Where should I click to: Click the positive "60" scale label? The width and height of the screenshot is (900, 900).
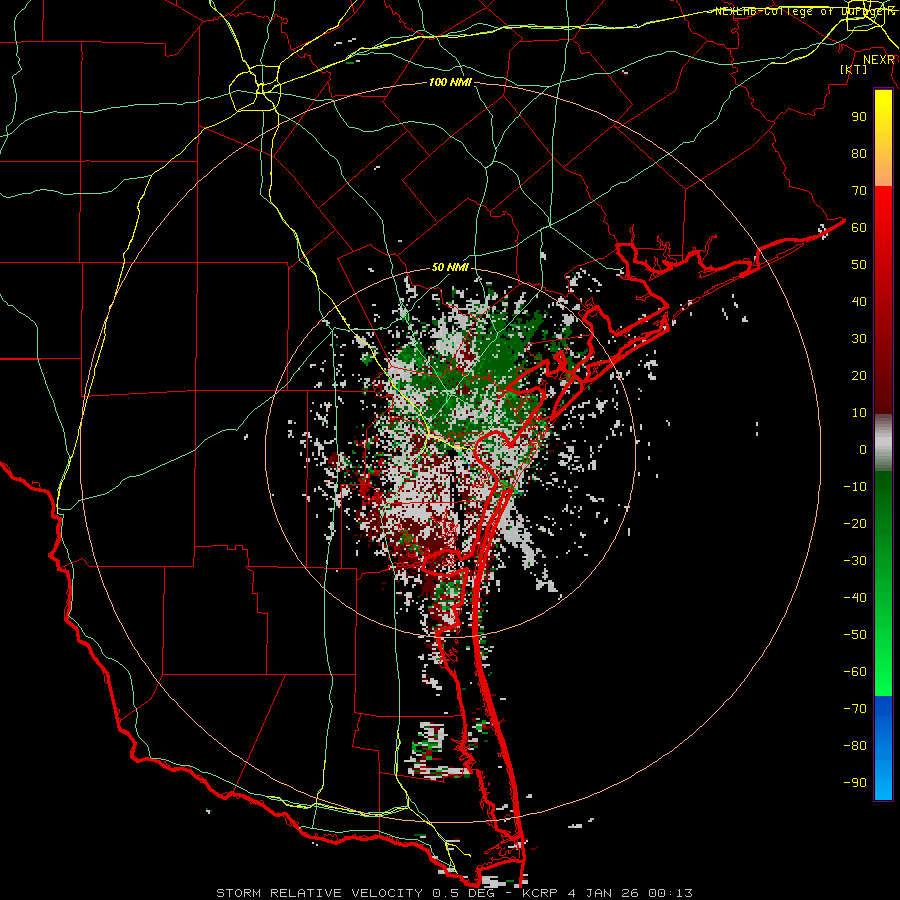[859, 227]
